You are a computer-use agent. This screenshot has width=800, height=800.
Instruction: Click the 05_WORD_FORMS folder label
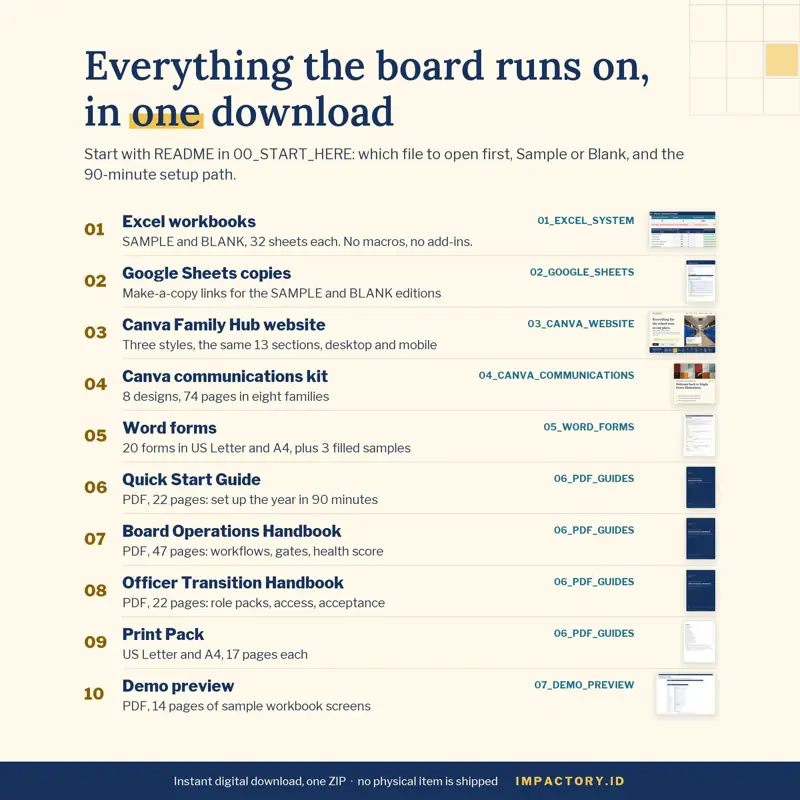point(589,427)
